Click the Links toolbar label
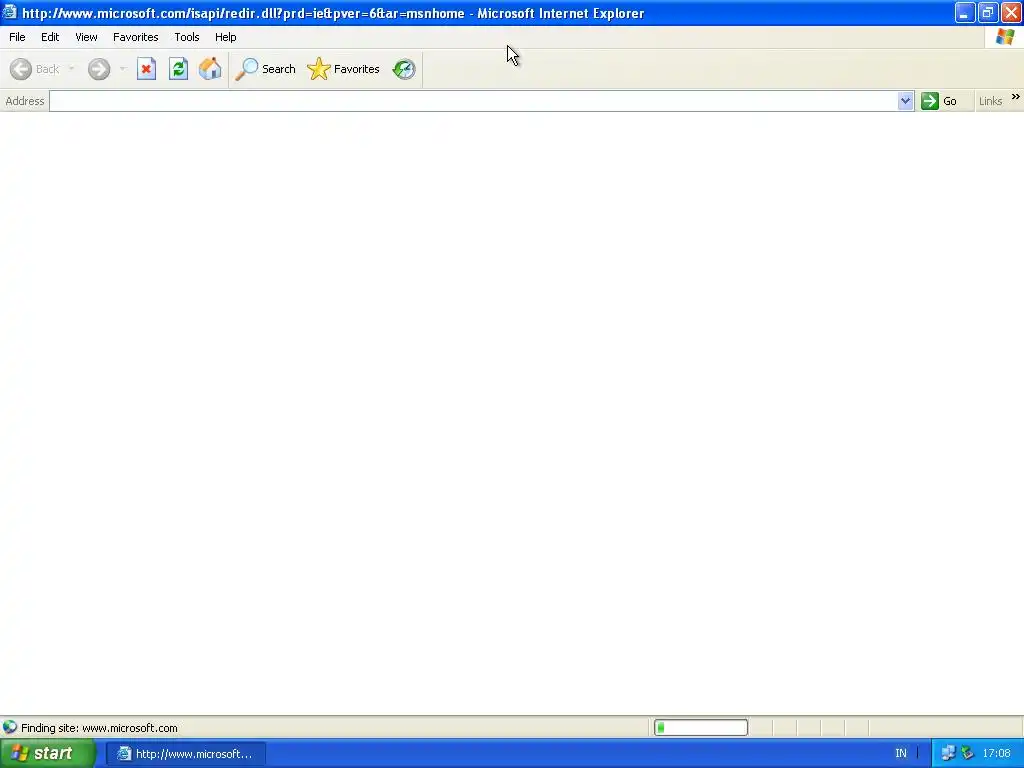This screenshot has width=1024, height=768. click(x=990, y=101)
